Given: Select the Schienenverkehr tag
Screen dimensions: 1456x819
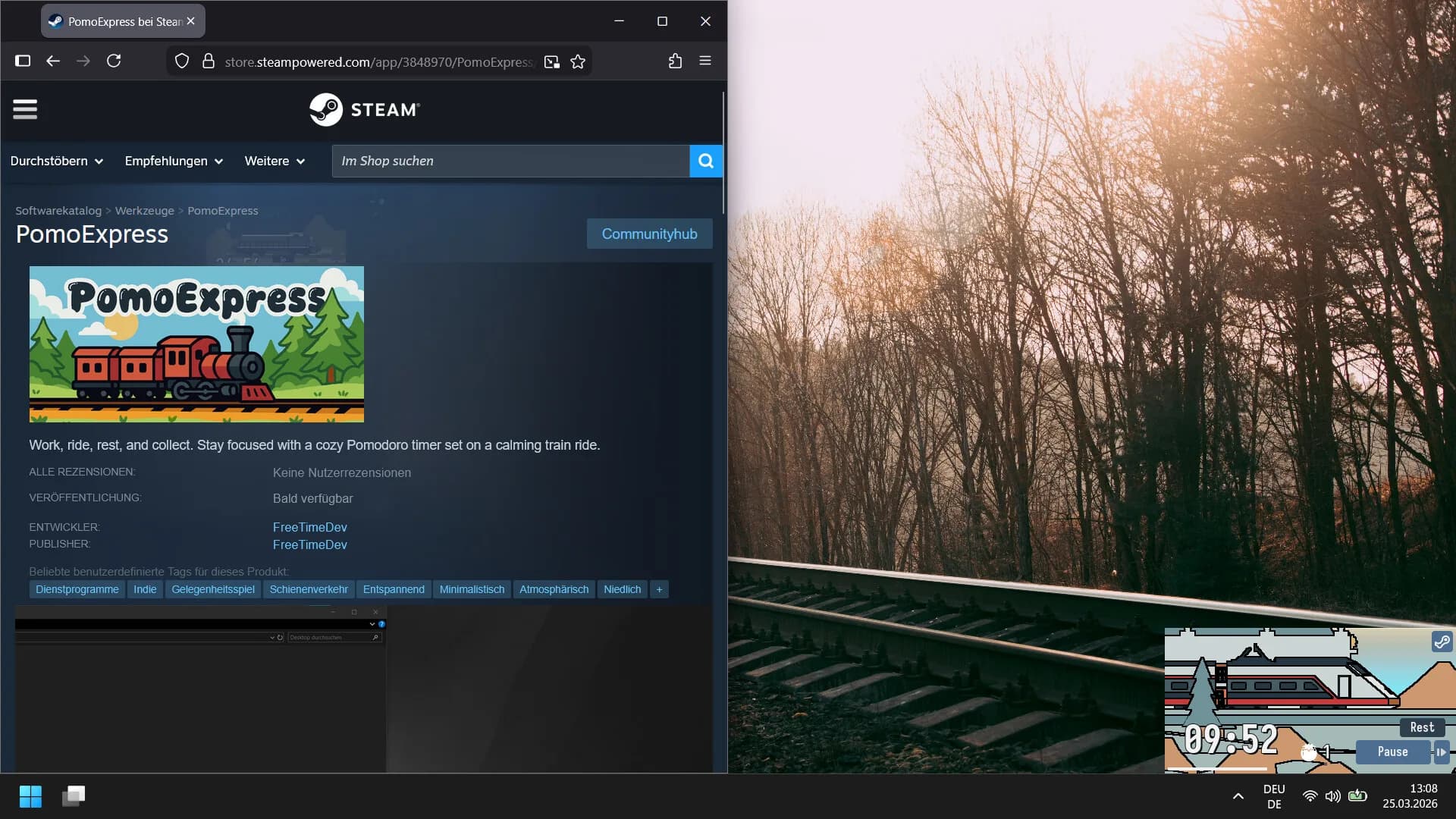Looking at the screenshot, I should click(309, 589).
